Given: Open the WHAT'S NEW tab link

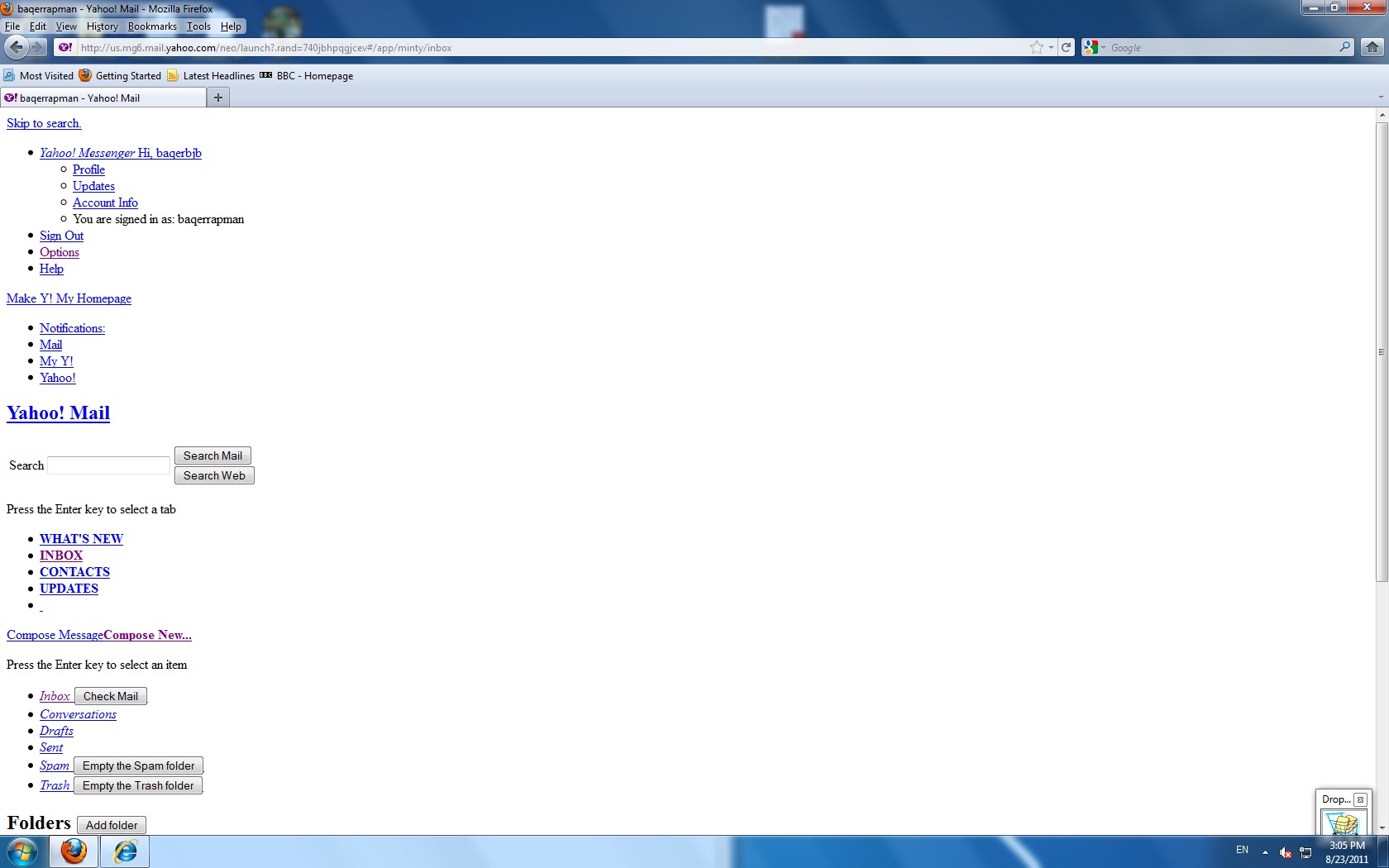Looking at the screenshot, I should (x=81, y=539).
